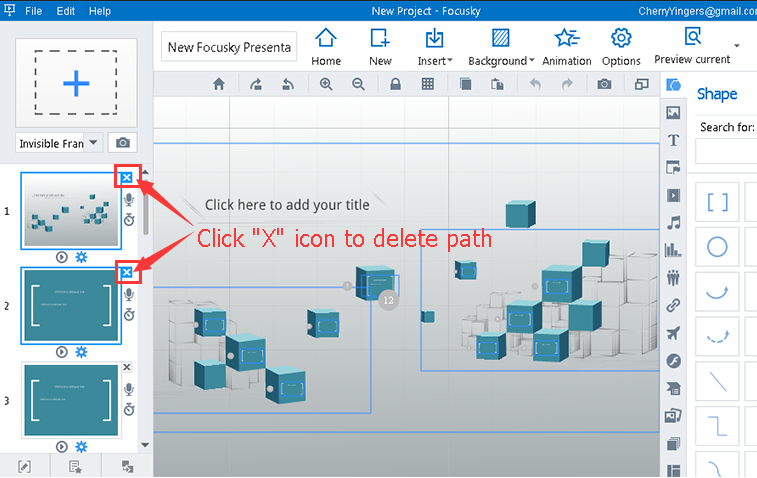Select path 1 thumbnail
This screenshot has width=757, height=478.
[x=71, y=211]
